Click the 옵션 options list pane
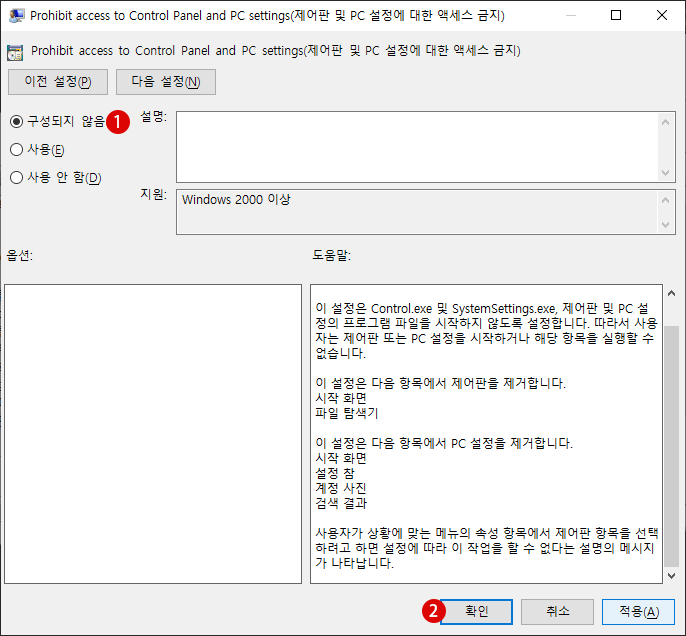 click(x=153, y=434)
